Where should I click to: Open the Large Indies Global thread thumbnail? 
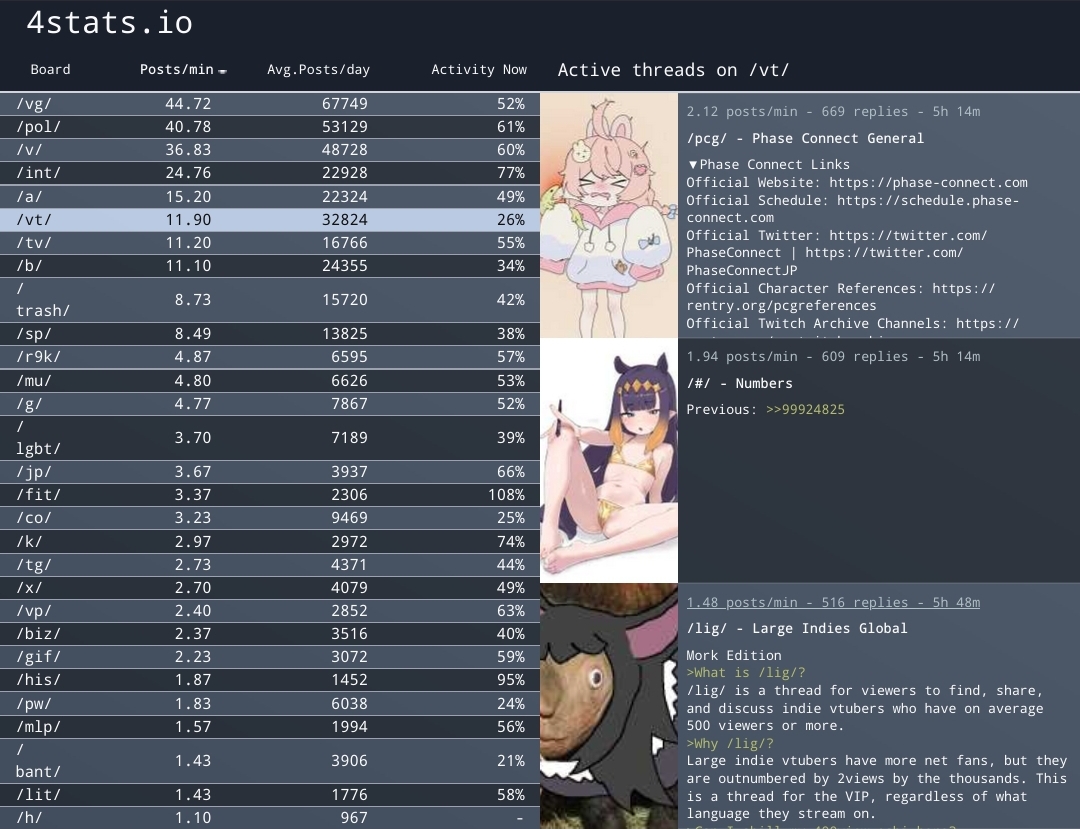pos(609,706)
